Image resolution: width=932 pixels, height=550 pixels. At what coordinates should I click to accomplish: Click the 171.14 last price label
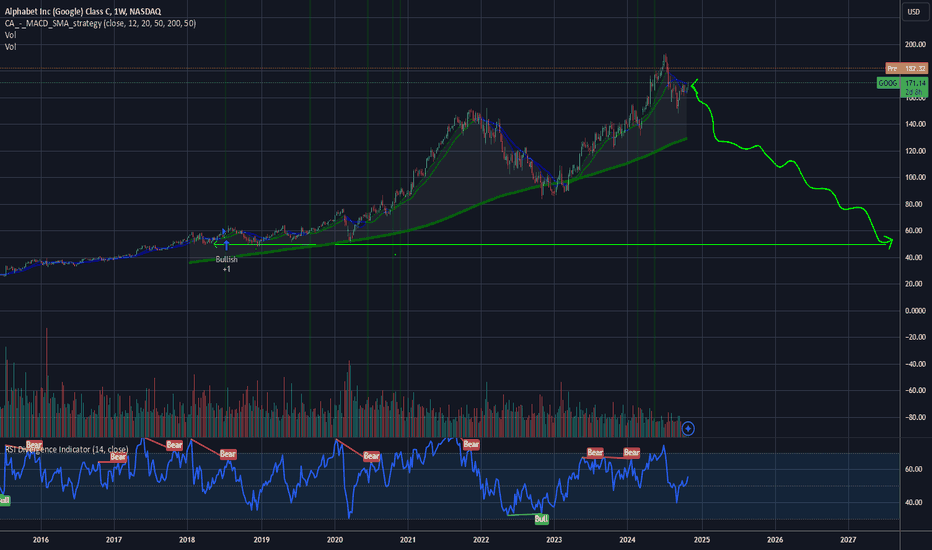point(914,83)
